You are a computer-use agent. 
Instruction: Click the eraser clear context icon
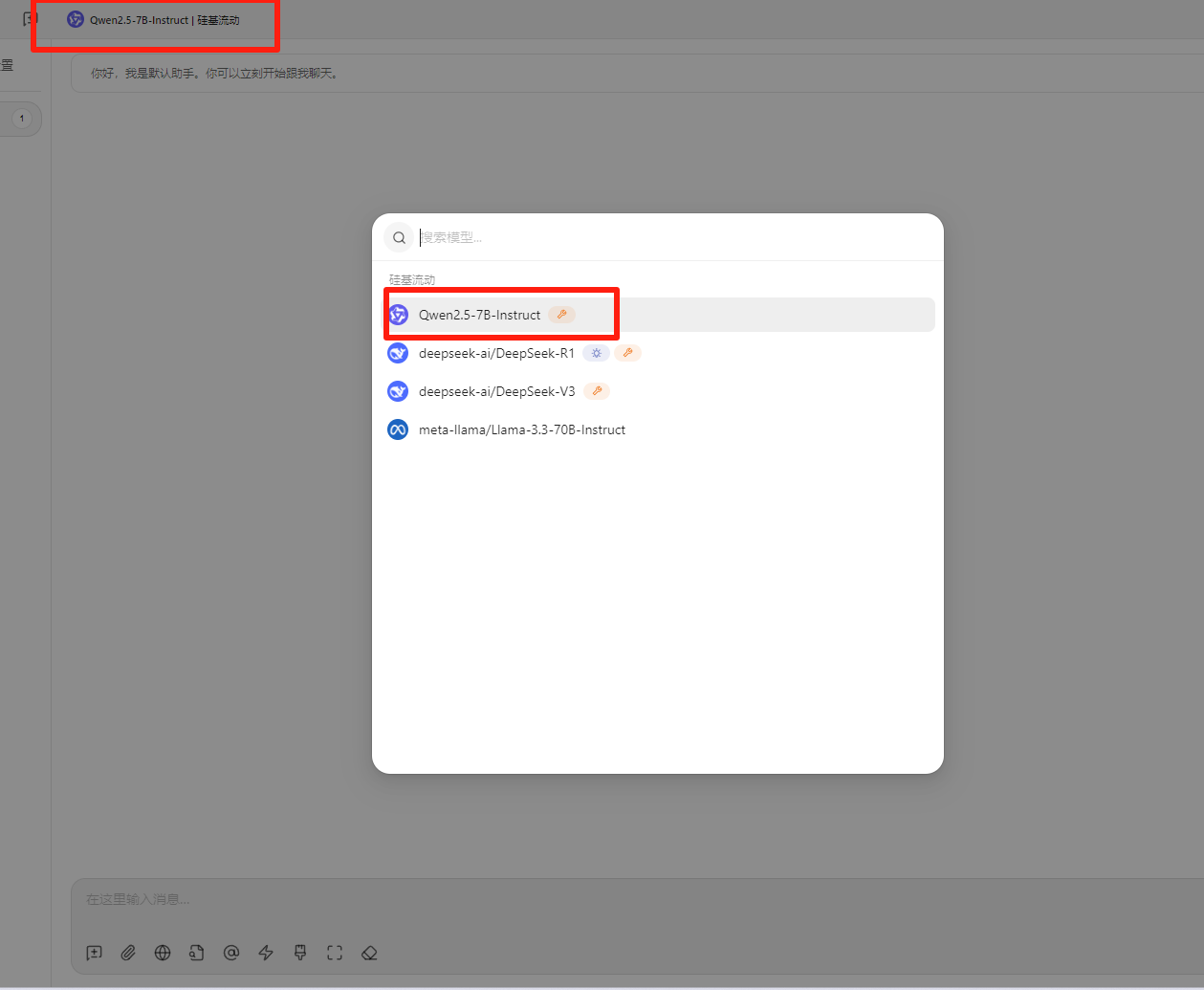point(369,953)
